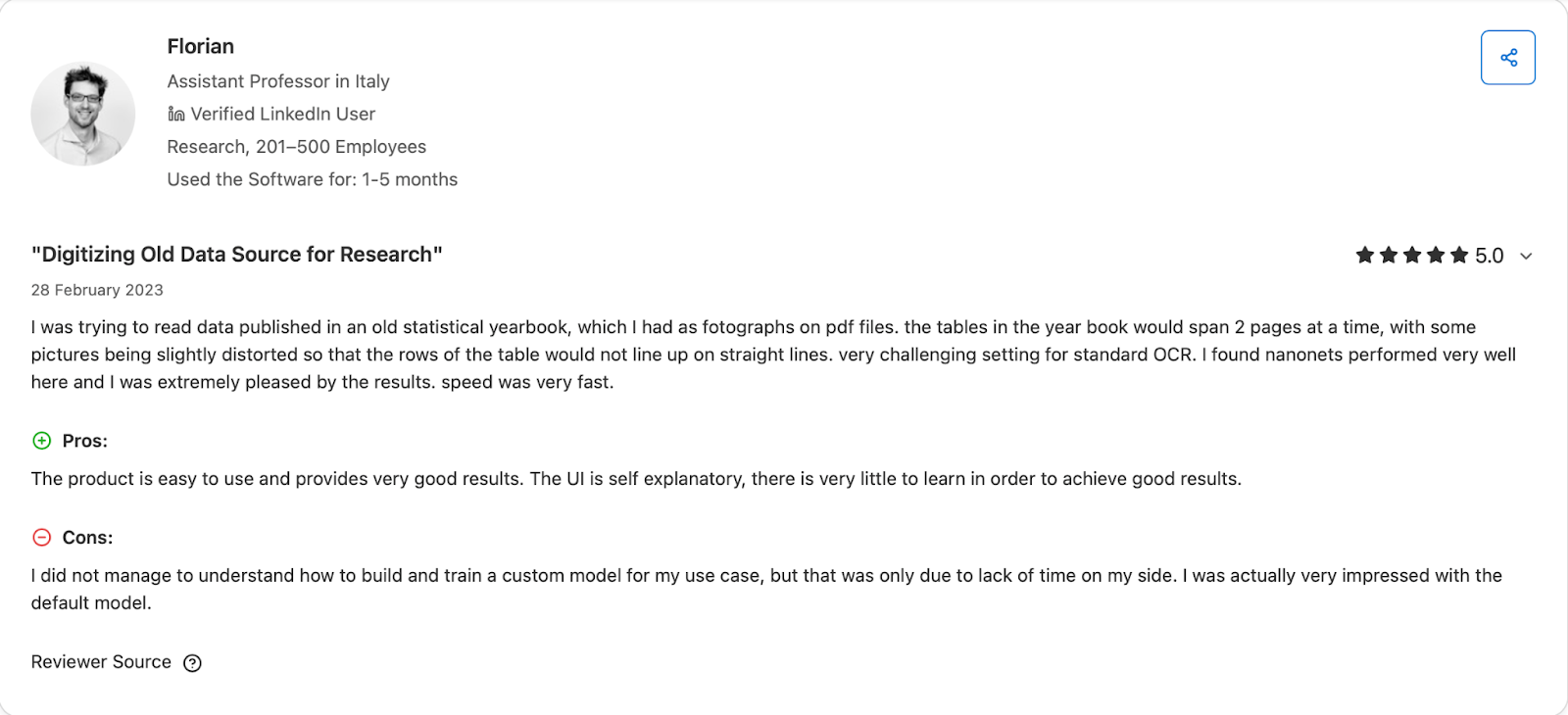Click the Assistant Professor in Italy text
The width and height of the screenshot is (1568, 715).
pos(278,81)
